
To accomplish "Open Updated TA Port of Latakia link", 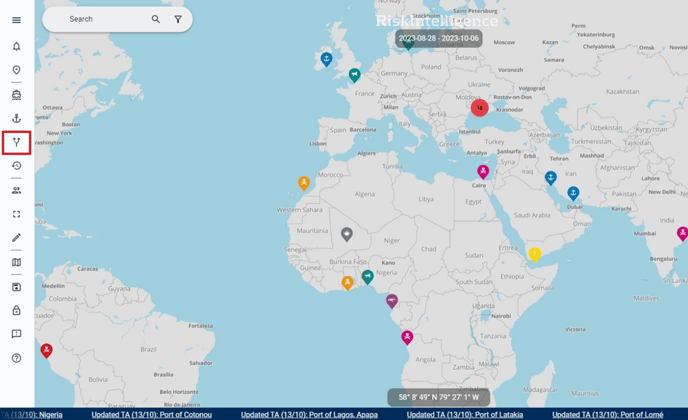I will click(x=465, y=415).
